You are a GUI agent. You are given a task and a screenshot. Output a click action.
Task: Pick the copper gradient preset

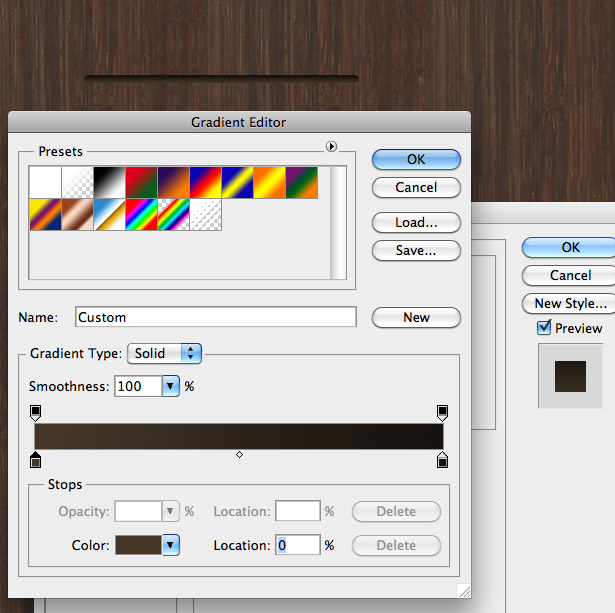(x=77, y=215)
